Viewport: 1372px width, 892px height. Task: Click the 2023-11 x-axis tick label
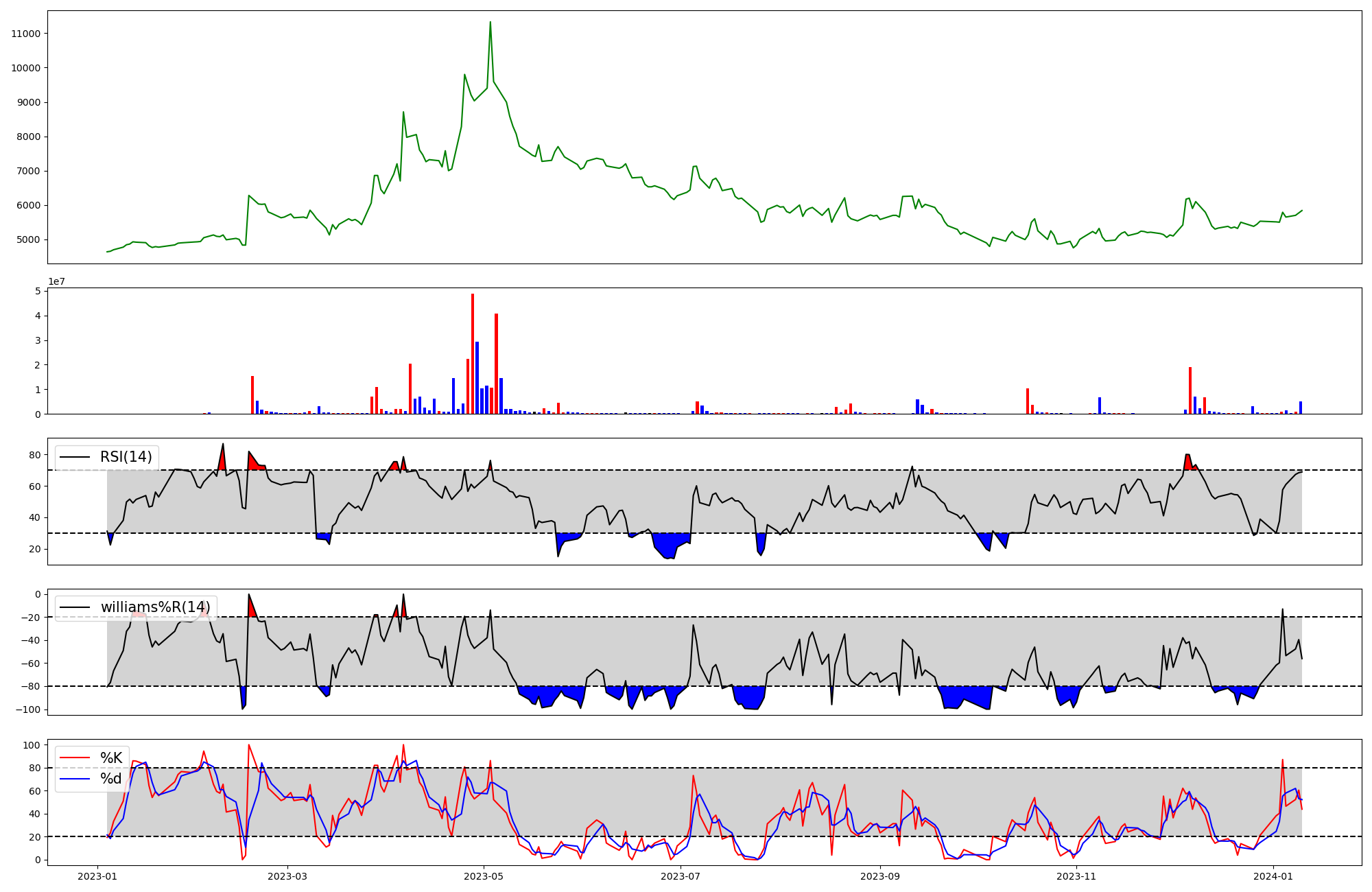click(x=1076, y=876)
